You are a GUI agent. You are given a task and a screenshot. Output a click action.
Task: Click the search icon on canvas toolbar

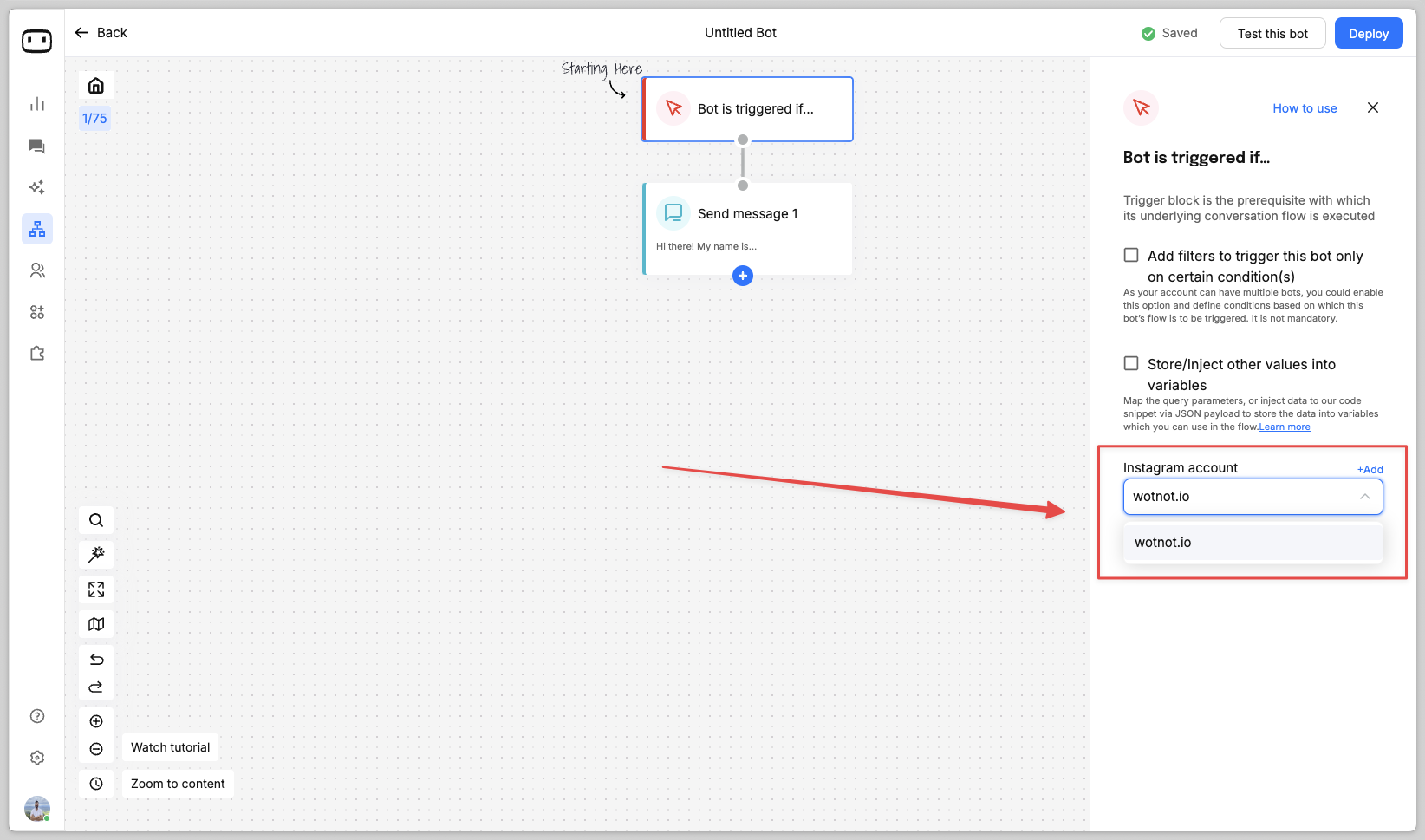coord(96,520)
